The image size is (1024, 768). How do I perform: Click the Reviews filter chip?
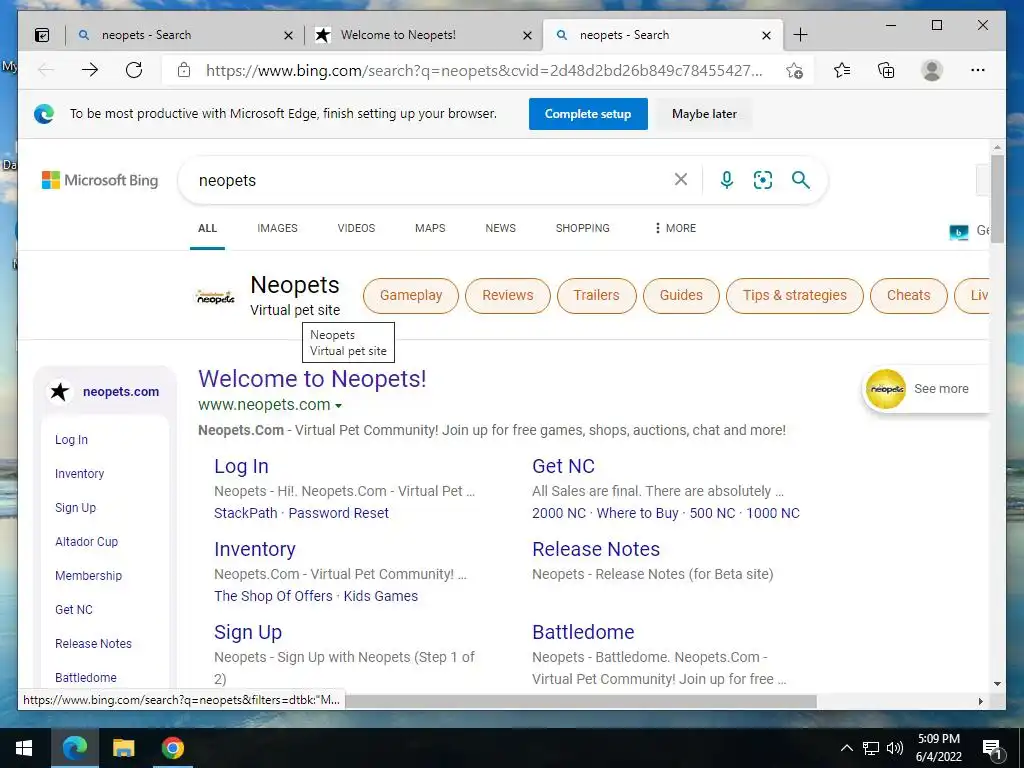[x=508, y=295]
